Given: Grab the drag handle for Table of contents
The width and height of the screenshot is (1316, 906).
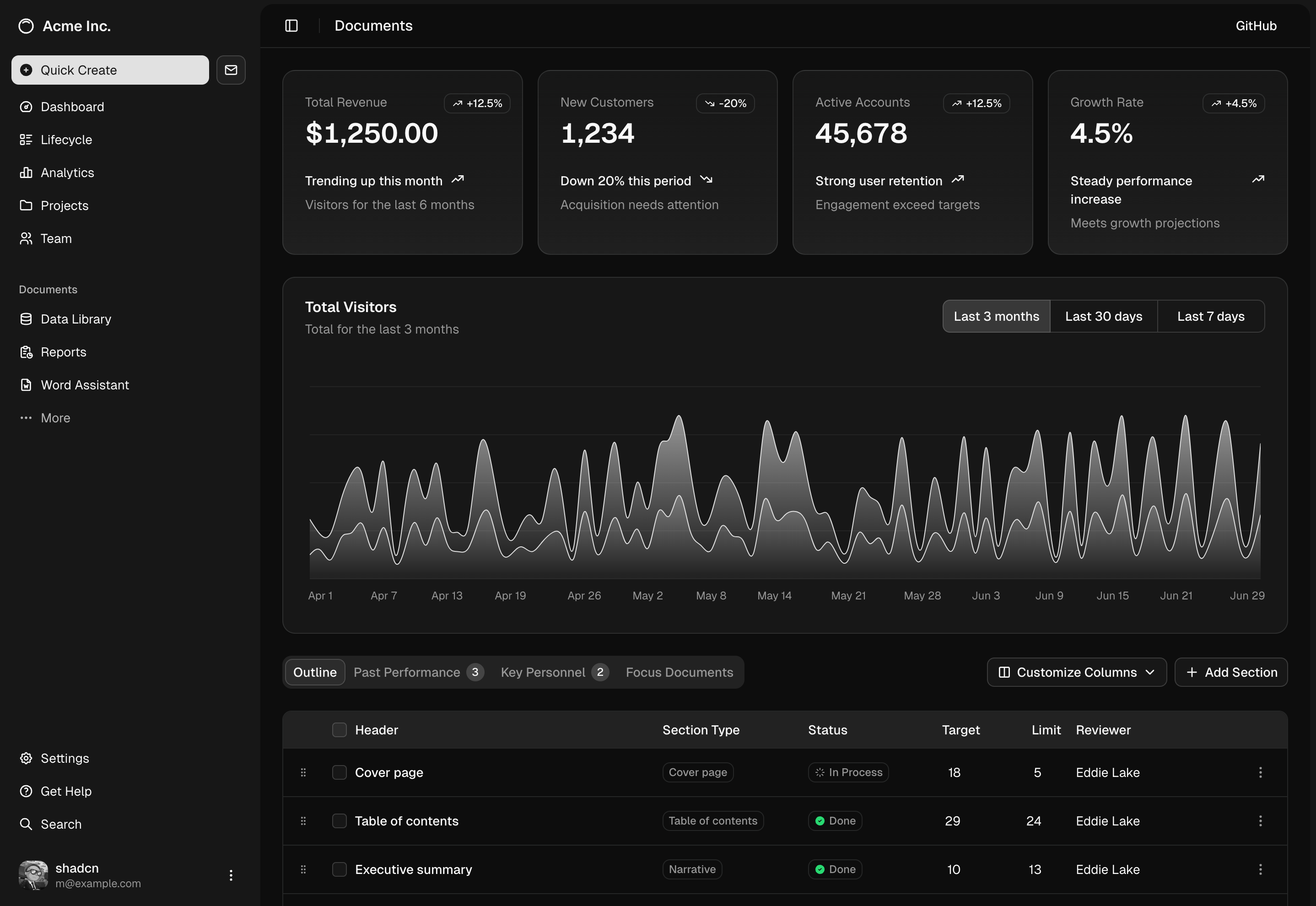Looking at the screenshot, I should coord(303,821).
